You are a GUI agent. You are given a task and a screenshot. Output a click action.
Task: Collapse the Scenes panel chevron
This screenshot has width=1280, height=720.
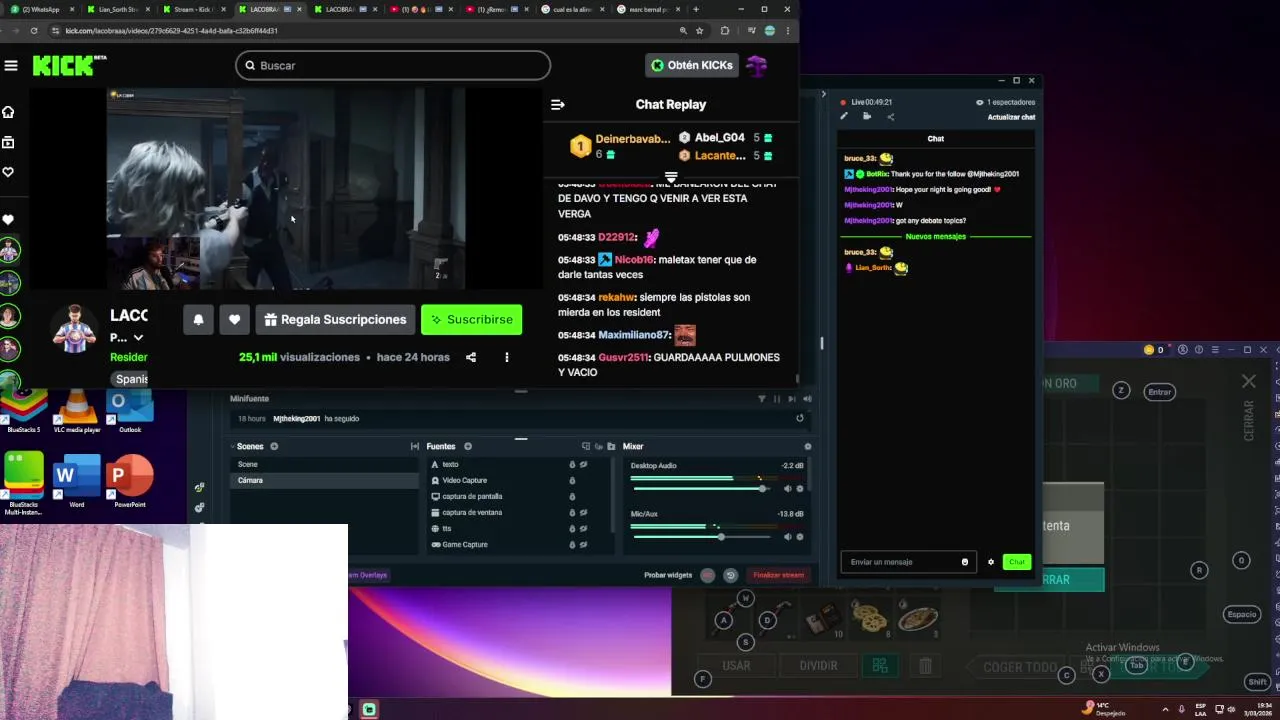[233, 447]
